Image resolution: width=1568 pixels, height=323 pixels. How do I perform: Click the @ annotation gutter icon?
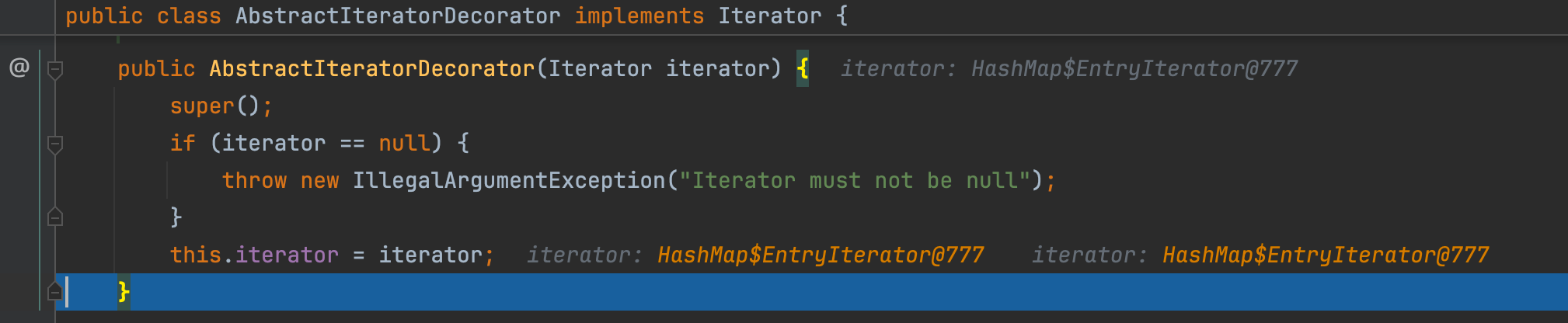pyautogui.click(x=19, y=68)
